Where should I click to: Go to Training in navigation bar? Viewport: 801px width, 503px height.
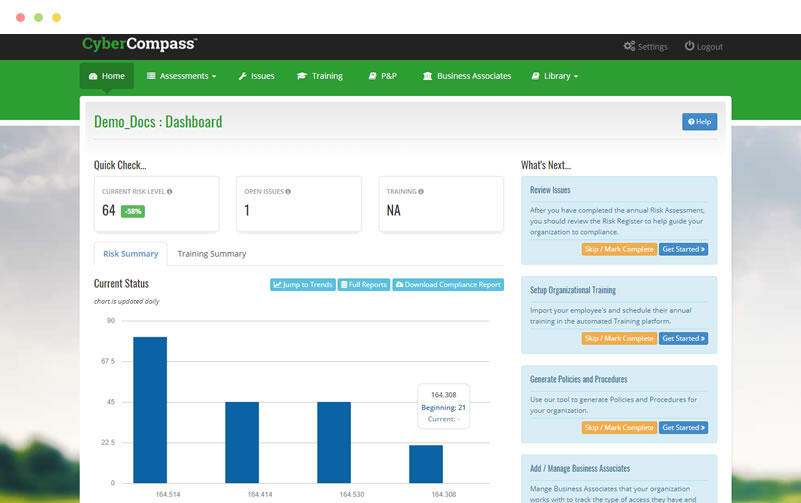(x=320, y=76)
